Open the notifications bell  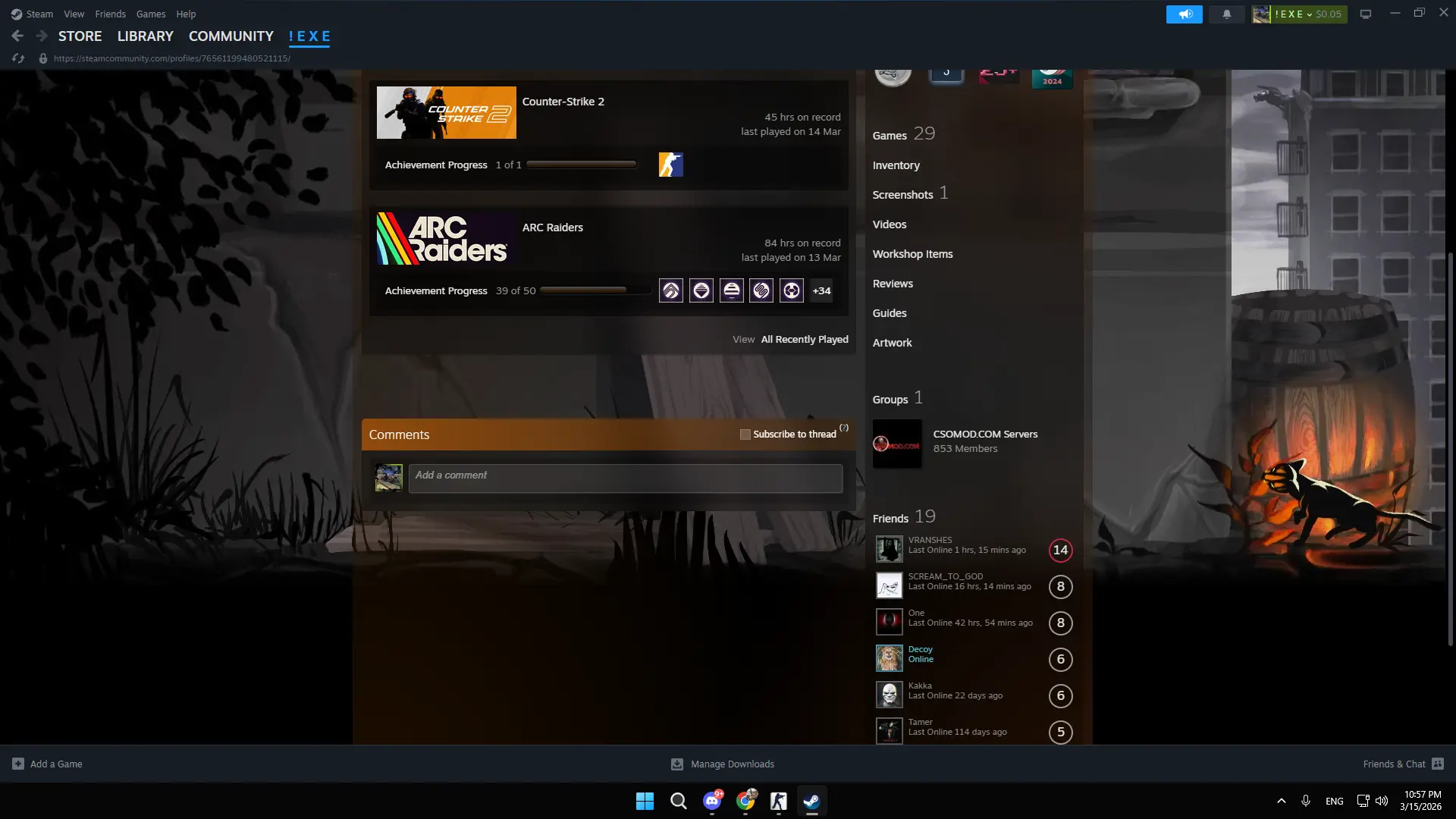click(1226, 14)
